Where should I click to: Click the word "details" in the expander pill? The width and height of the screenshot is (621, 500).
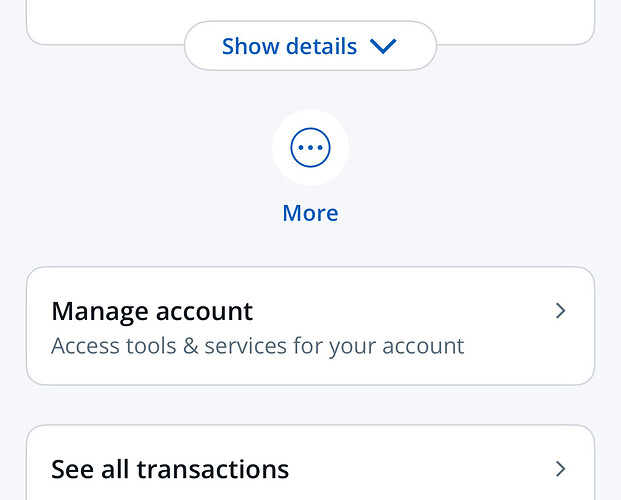coord(318,46)
